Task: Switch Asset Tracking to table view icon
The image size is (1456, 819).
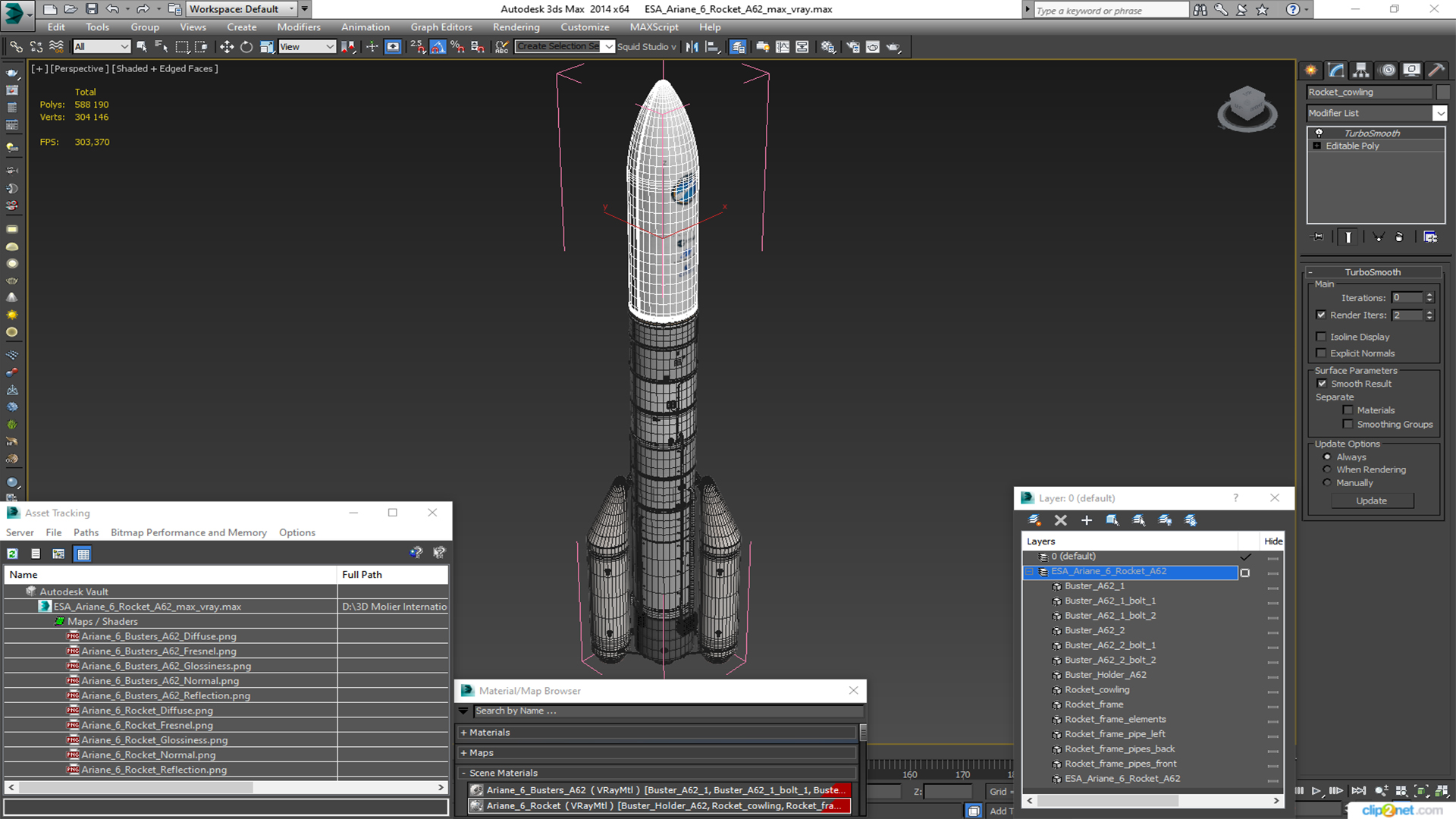Action: tap(83, 554)
